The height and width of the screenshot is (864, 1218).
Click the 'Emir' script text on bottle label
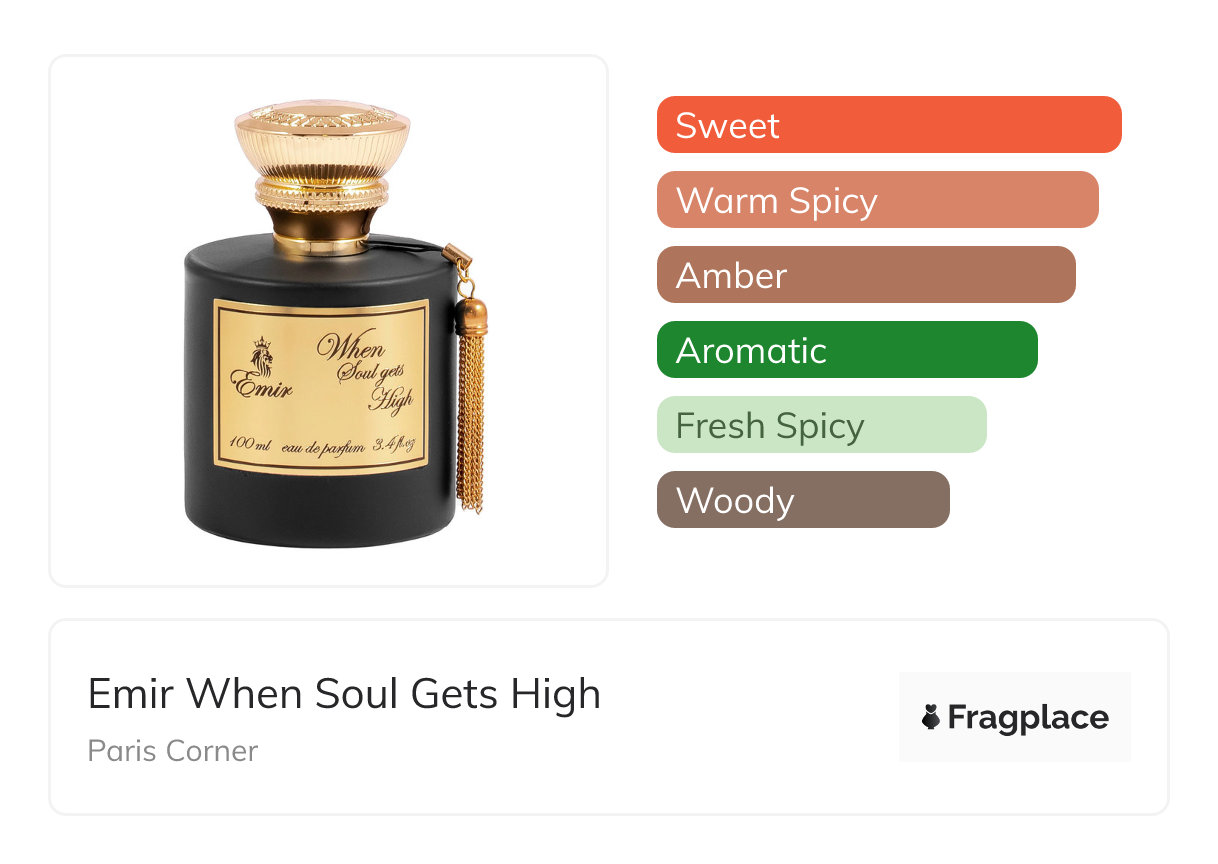pyautogui.click(x=262, y=385)
